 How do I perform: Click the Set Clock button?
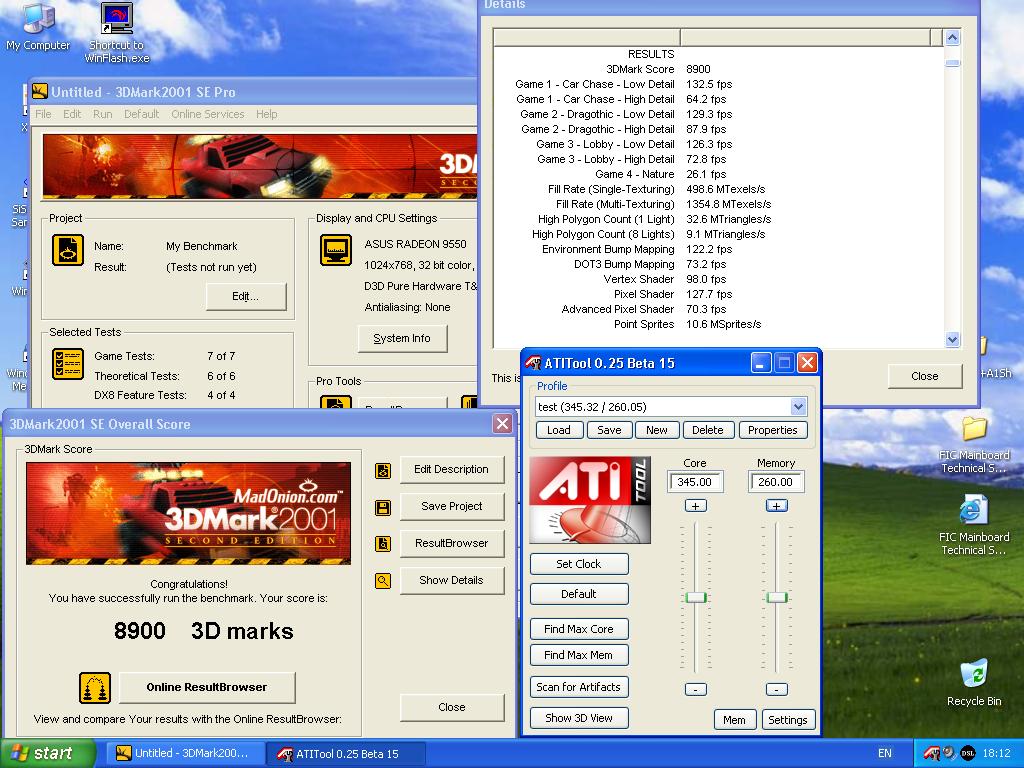pos(579,564)
